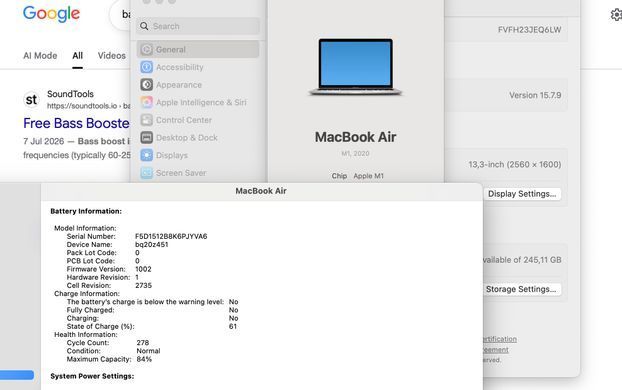Open Google settings gear icon
This screenshot has height=390, width=622.
tap(616, 15)
